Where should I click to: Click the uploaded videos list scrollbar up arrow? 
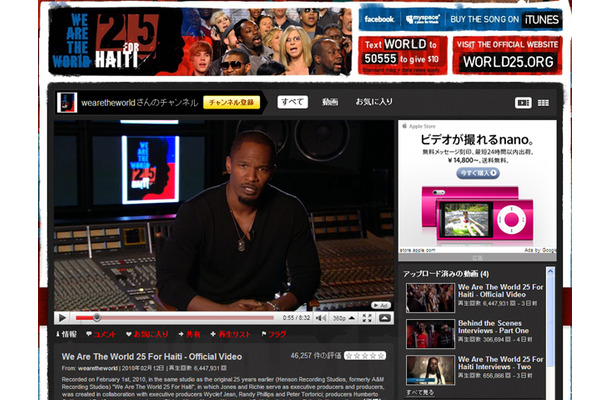(550, 271)
